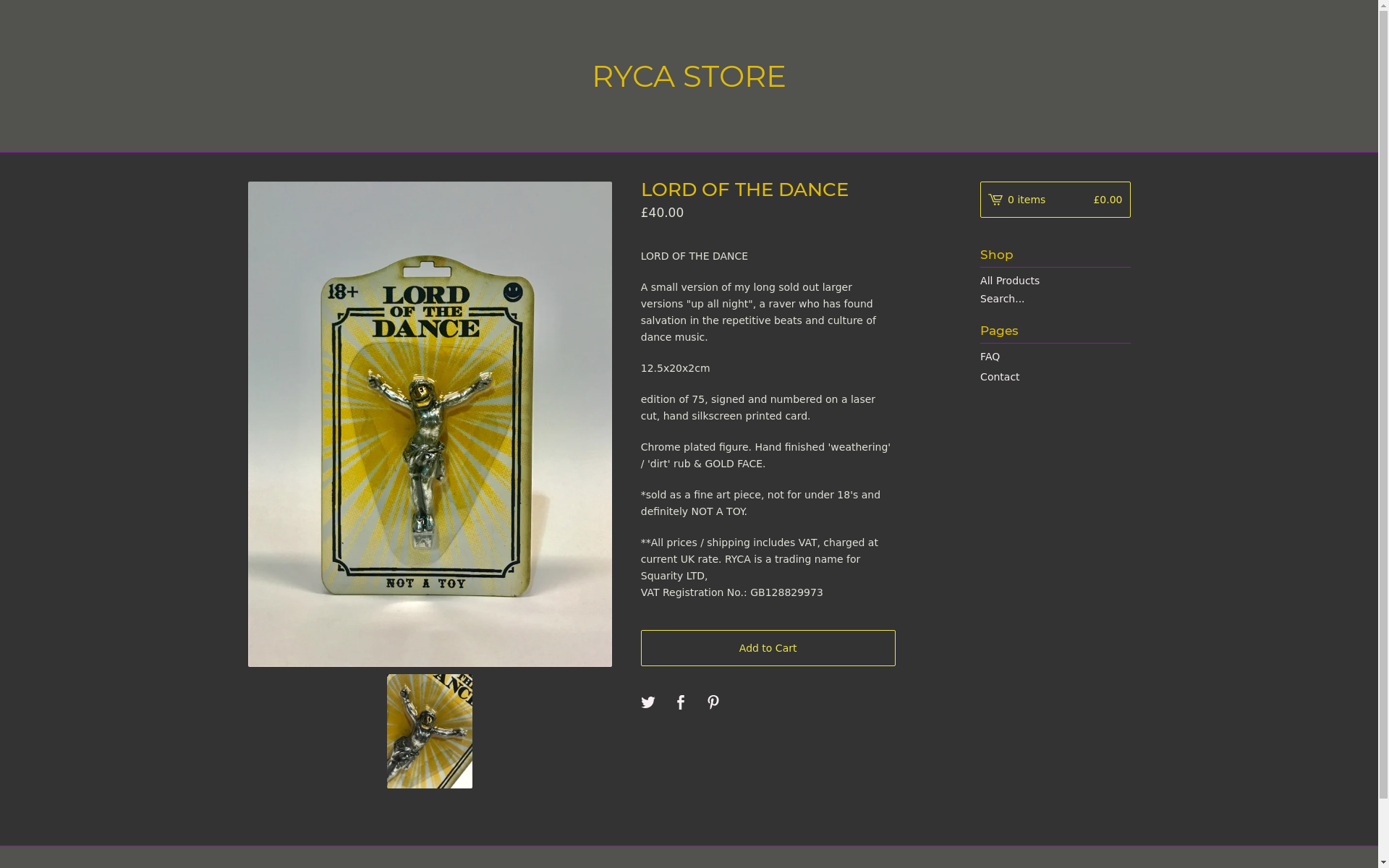
Task: Open the shopping cart icon
Action: click(995, 200)
